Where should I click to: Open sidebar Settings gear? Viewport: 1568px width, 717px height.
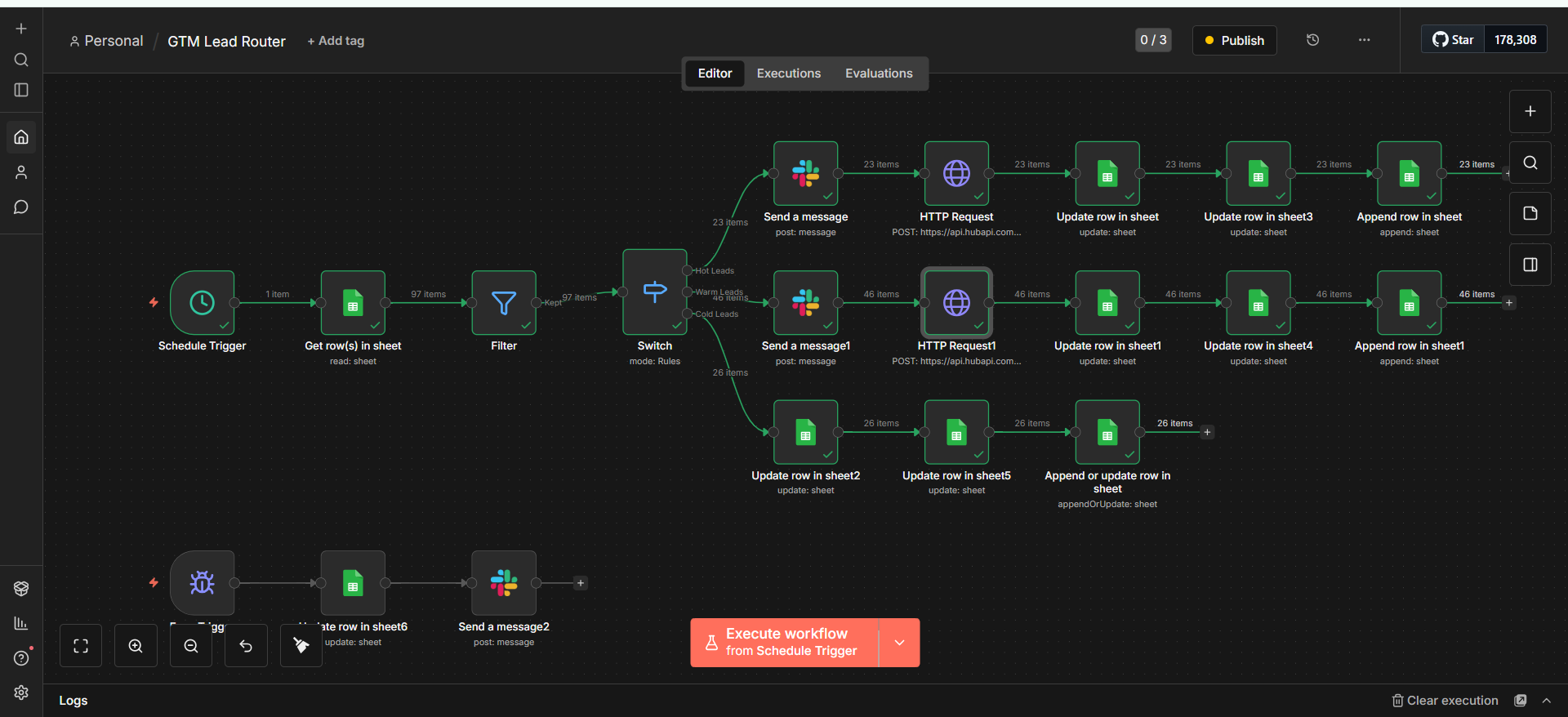21,693
